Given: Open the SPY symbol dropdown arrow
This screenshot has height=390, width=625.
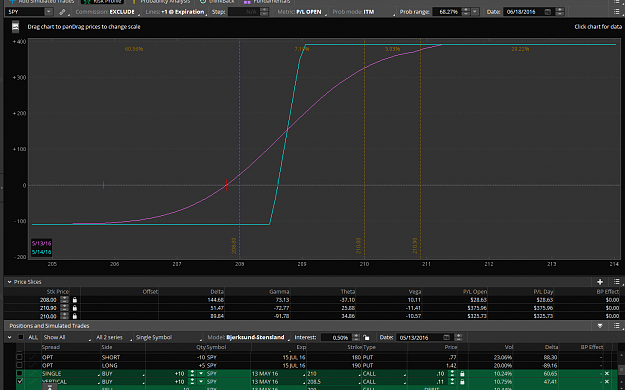Looking at the screenshot, I should tap(48, 12).
